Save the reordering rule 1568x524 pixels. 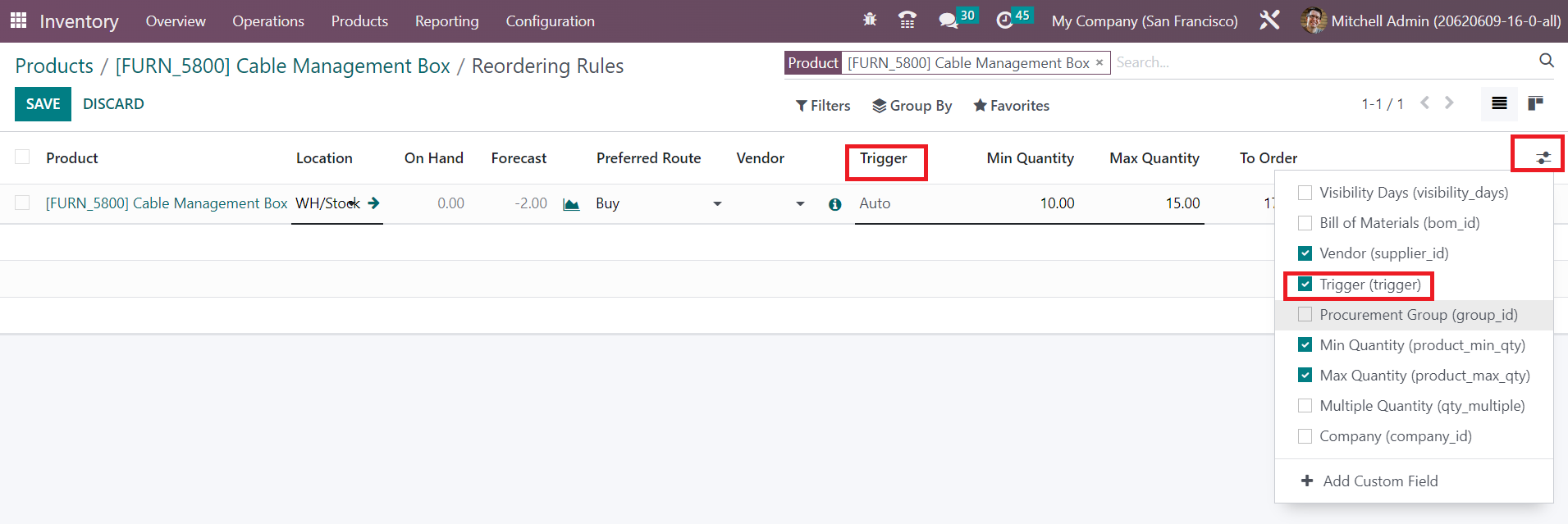click(43, 104)
